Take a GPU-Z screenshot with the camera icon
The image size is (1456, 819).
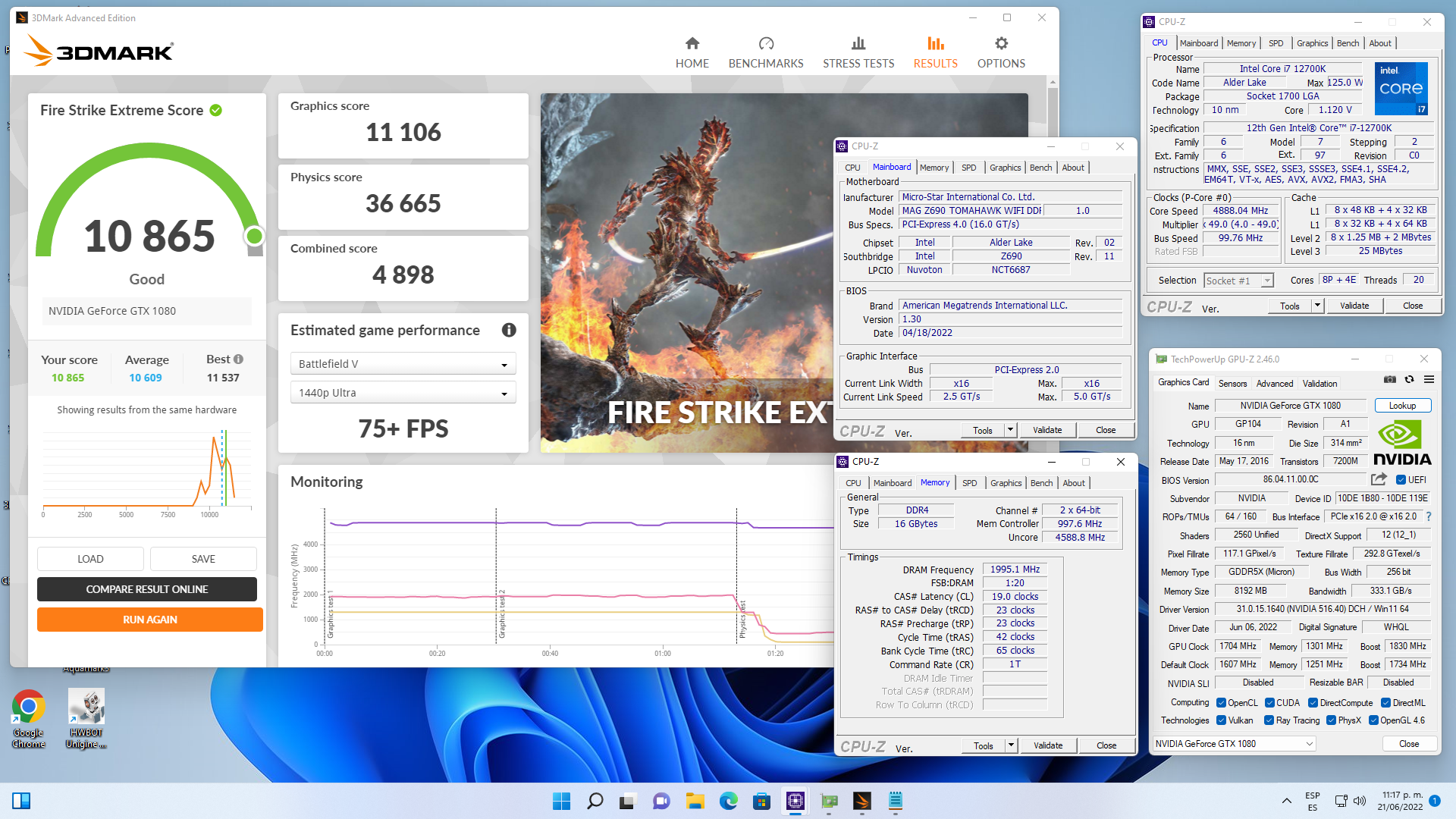click(1389, 379)
